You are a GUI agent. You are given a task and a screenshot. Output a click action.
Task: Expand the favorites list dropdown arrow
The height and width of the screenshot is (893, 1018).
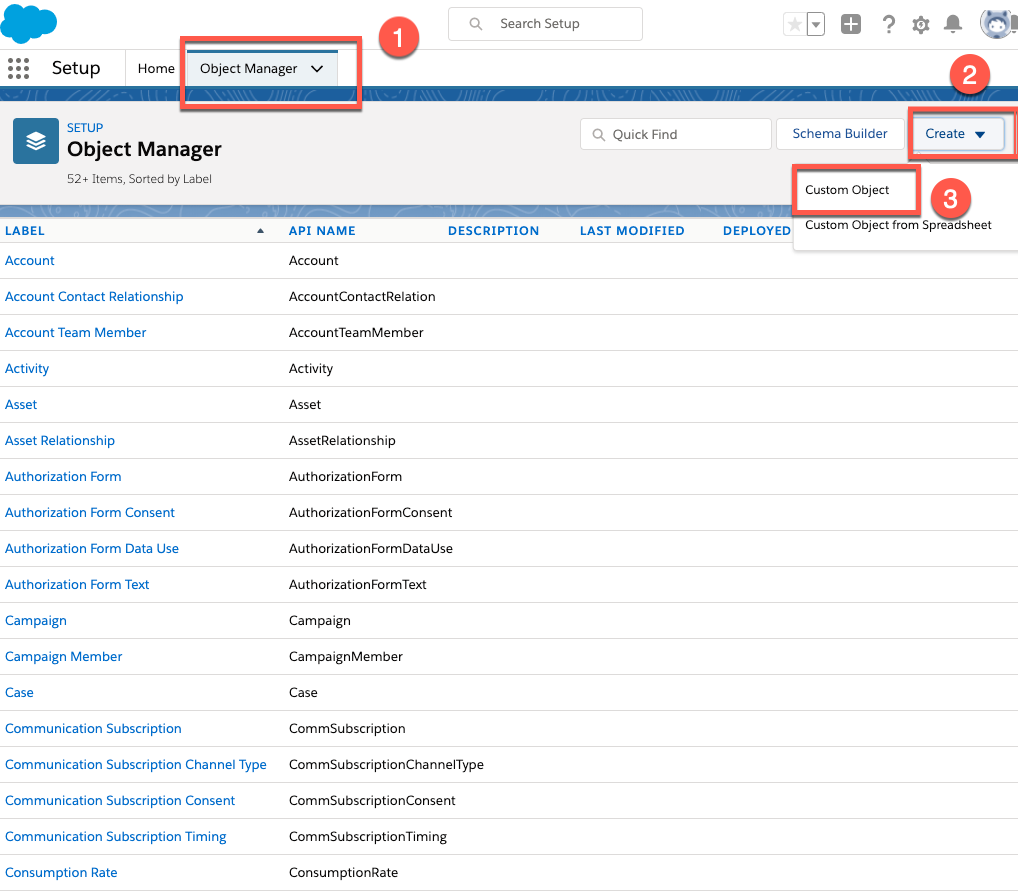pyautogui.click(x=815, y=25)
